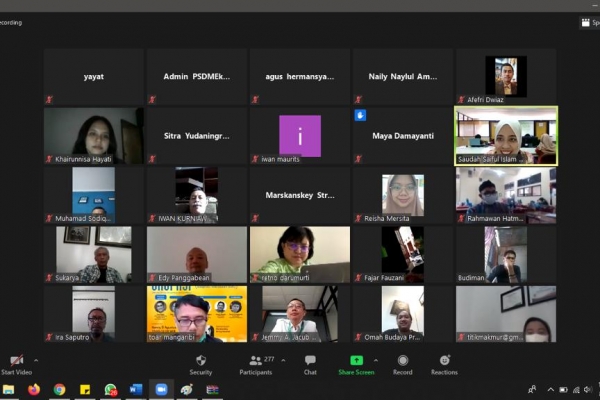
Task: Open Firefox from the taskbar
Action: tap(34, 390)
